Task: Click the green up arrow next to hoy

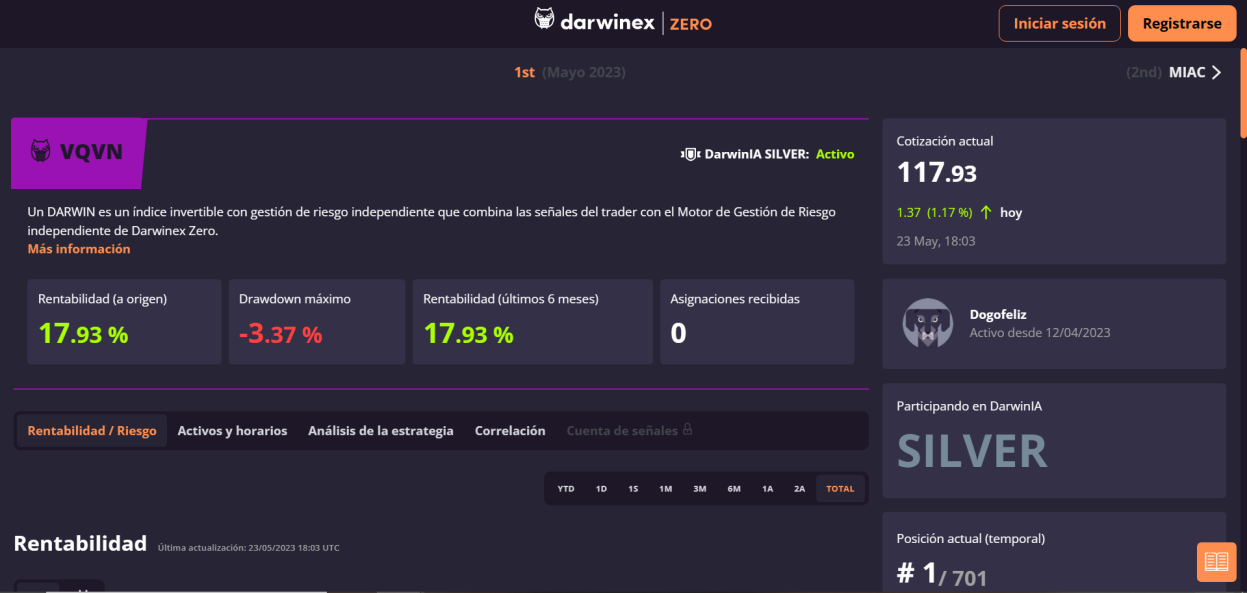Action: pyautogui.click(x=986, y=212)
